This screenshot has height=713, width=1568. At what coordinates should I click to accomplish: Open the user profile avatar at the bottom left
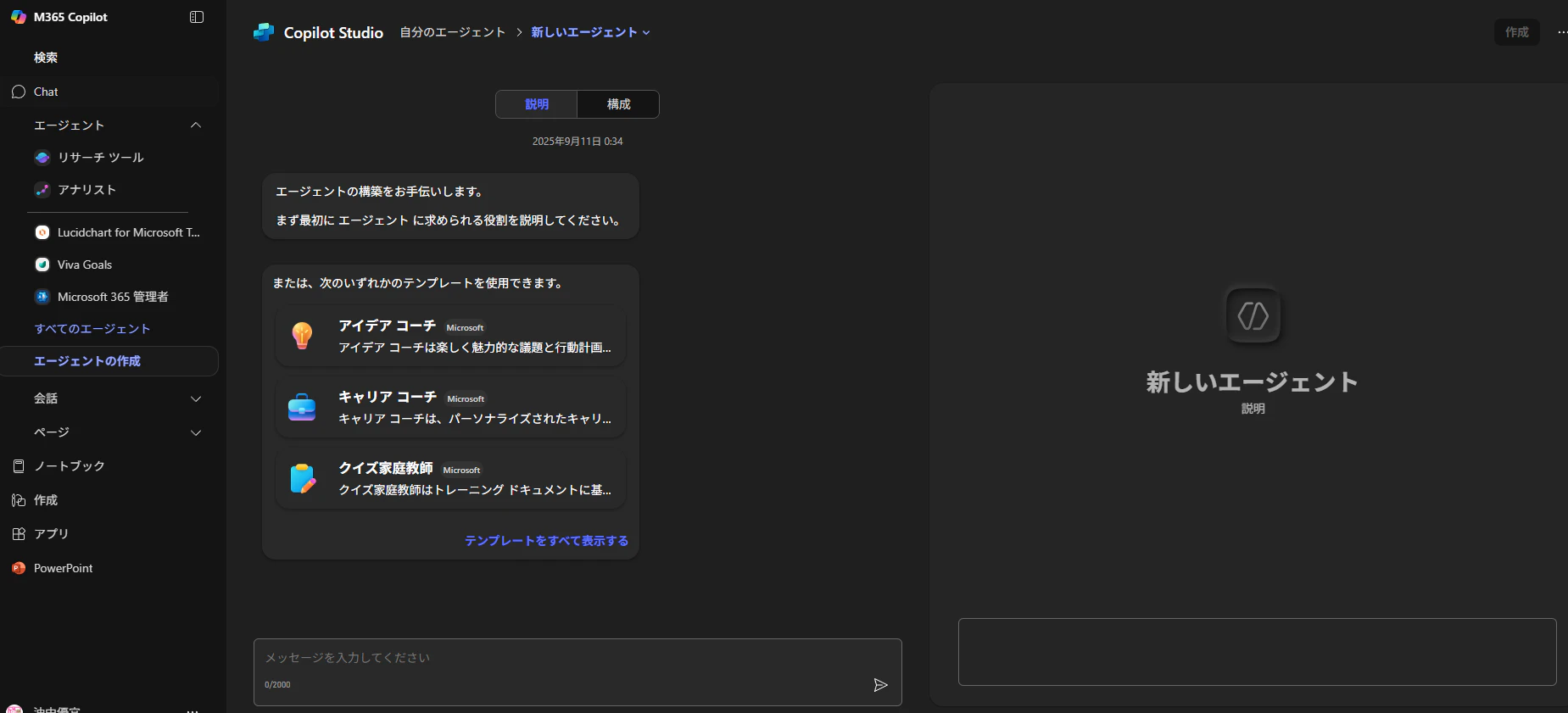click(14, 709)
